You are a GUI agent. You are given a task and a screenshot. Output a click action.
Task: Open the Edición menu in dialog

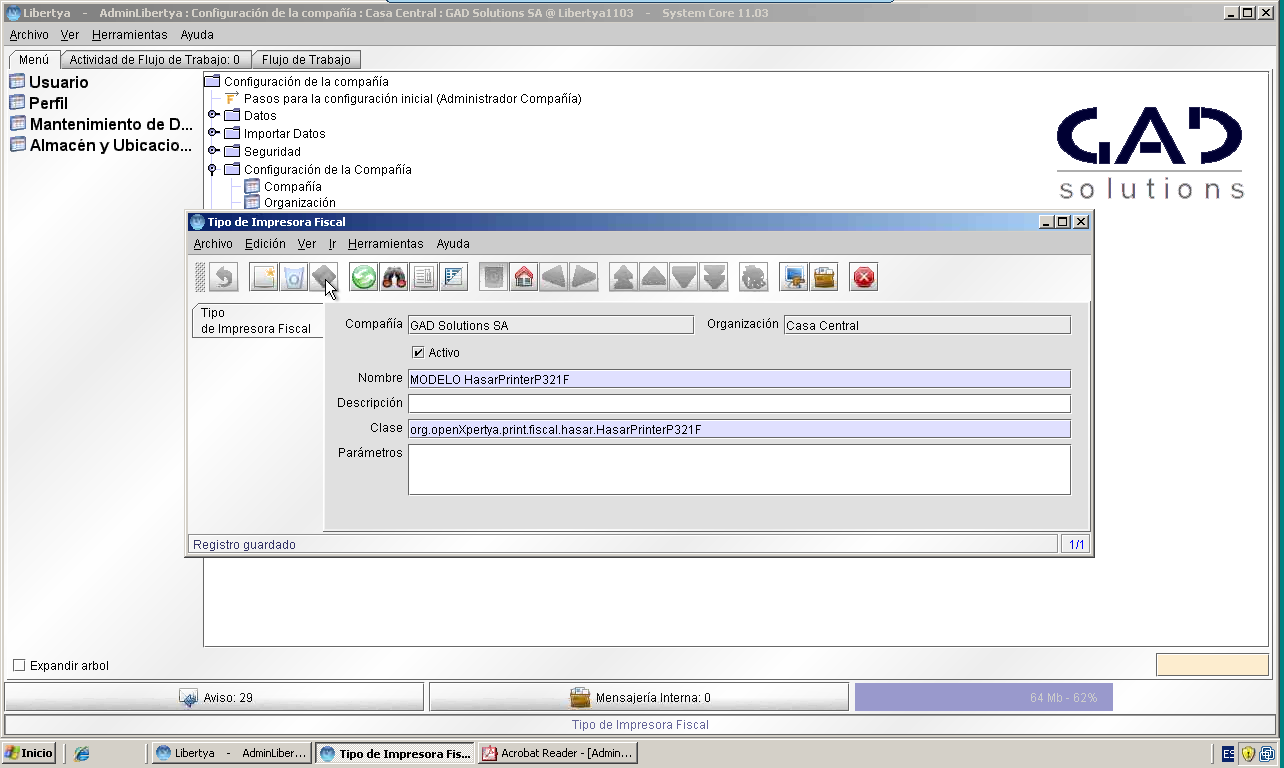click(265, 244)
